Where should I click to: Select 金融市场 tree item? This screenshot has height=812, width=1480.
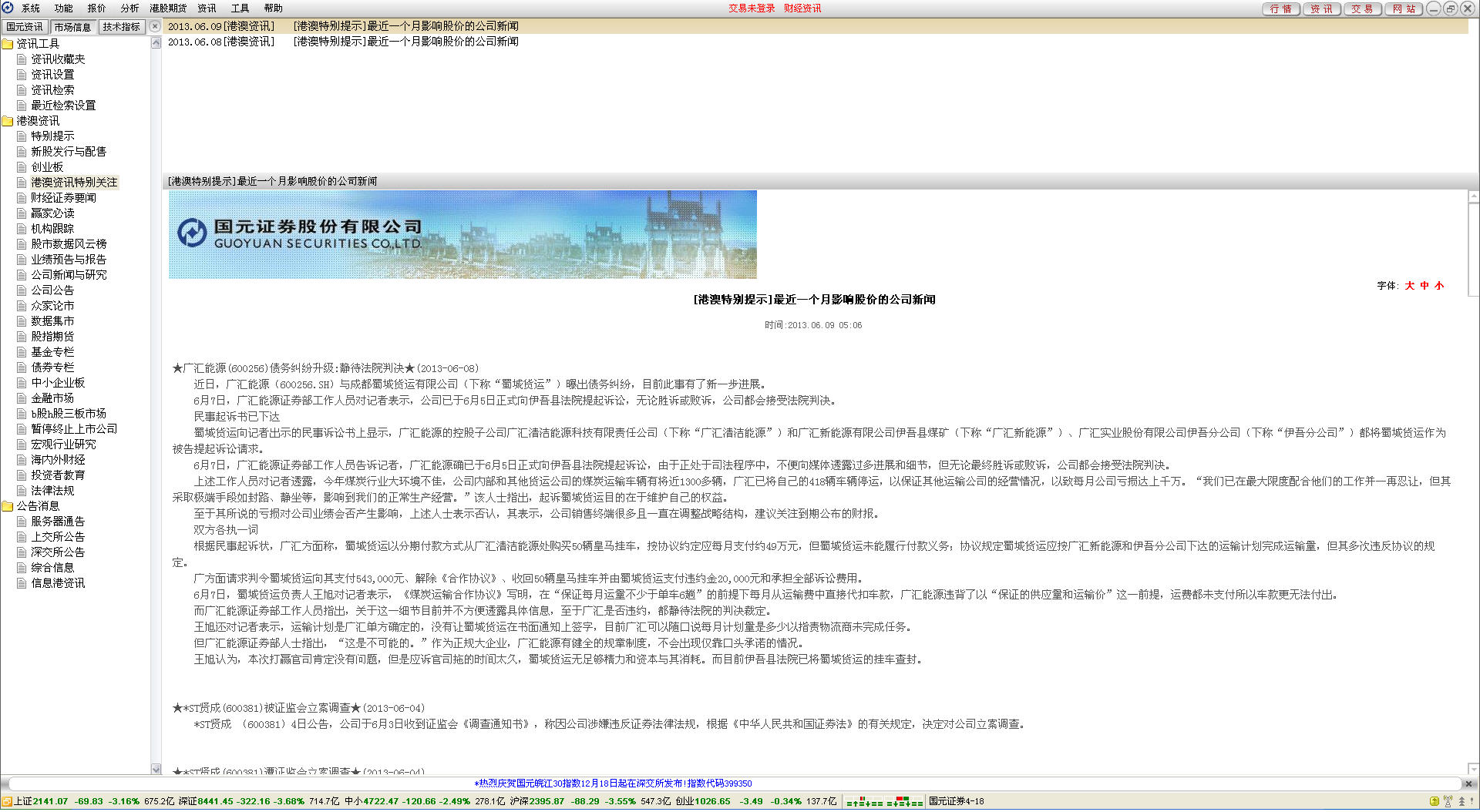click(52, 398)
